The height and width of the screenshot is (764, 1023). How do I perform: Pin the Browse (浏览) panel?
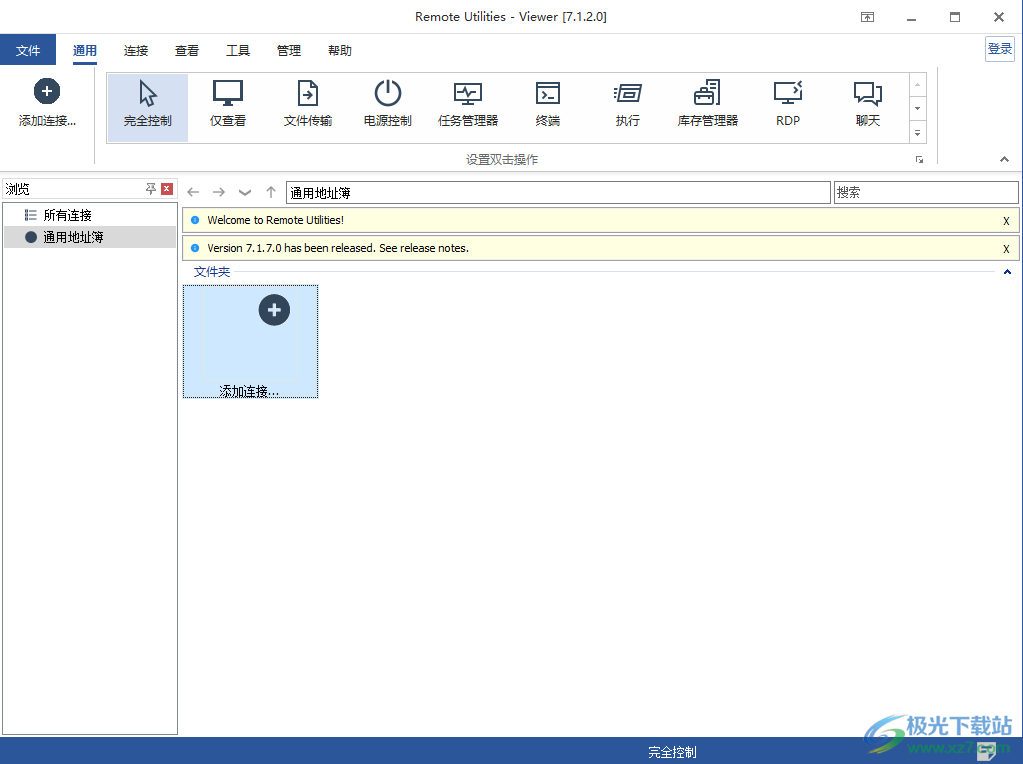tap(151, 189)
